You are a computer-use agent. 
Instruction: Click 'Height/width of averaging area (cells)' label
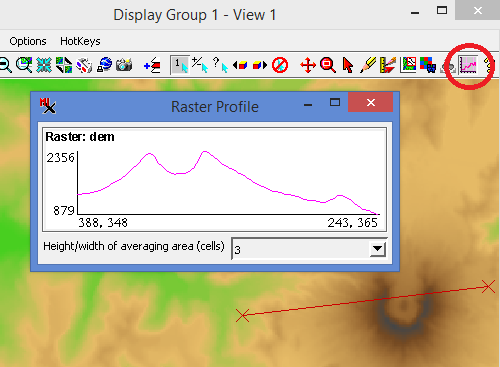click(134, 246)
